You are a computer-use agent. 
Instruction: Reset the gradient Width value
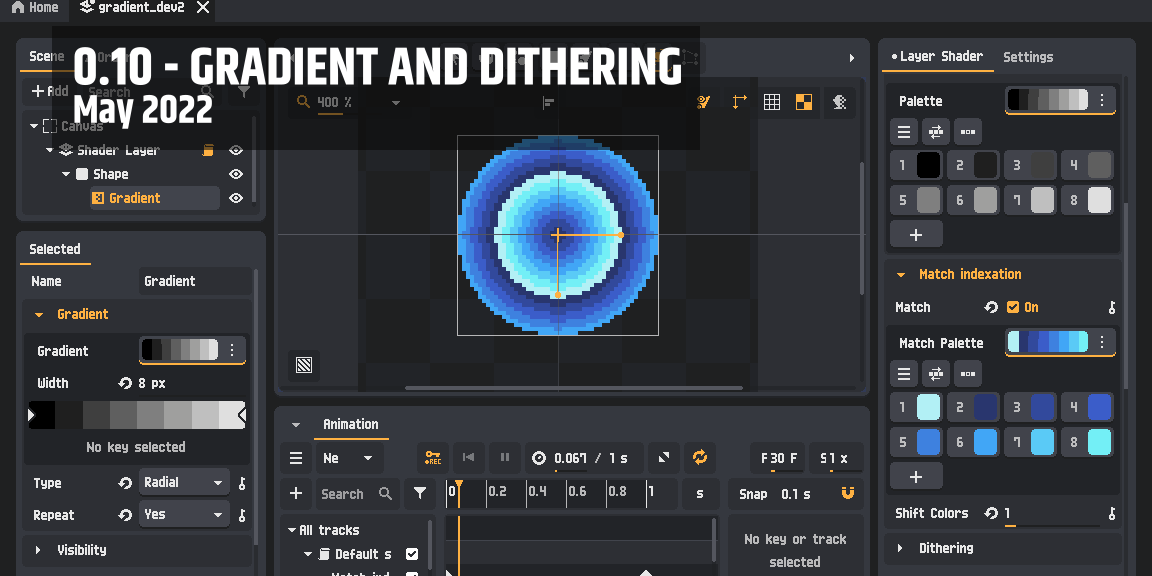(x=125, y=383)
